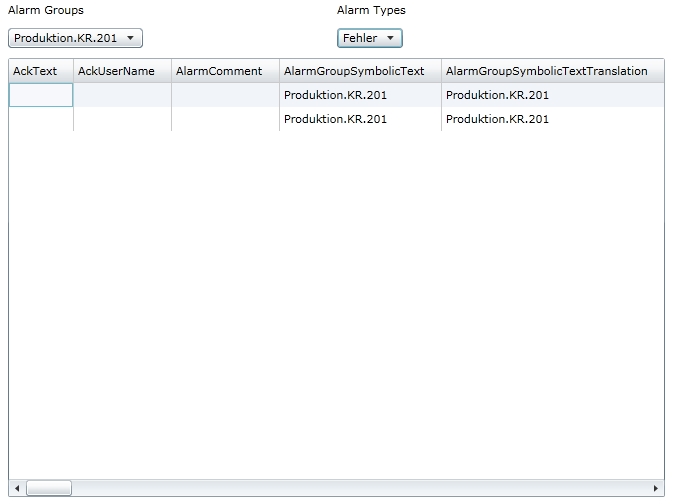This screenshot has height=504, width=674.
Task: Select the highlighted AckText cell in first row
Action: pos(41,95)
